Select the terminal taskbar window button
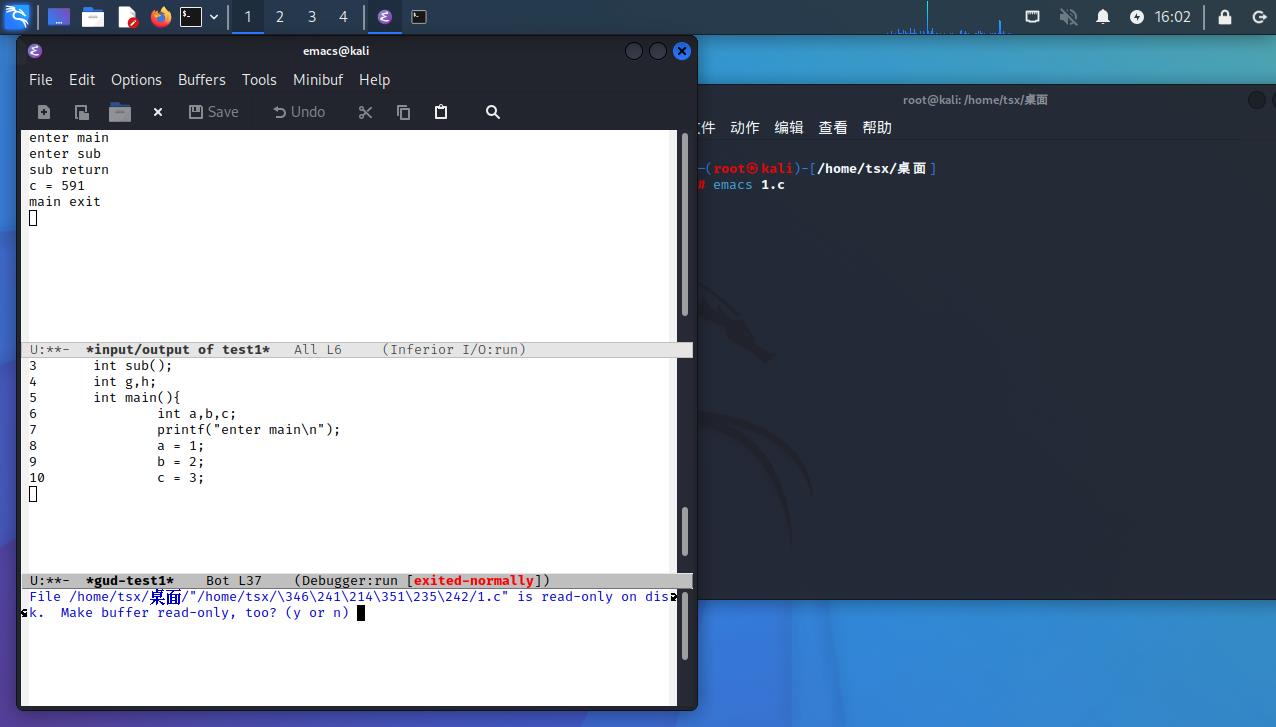The width and height of the screenshot is (1276, 727). pyautogui.click(x=419, y=17)
